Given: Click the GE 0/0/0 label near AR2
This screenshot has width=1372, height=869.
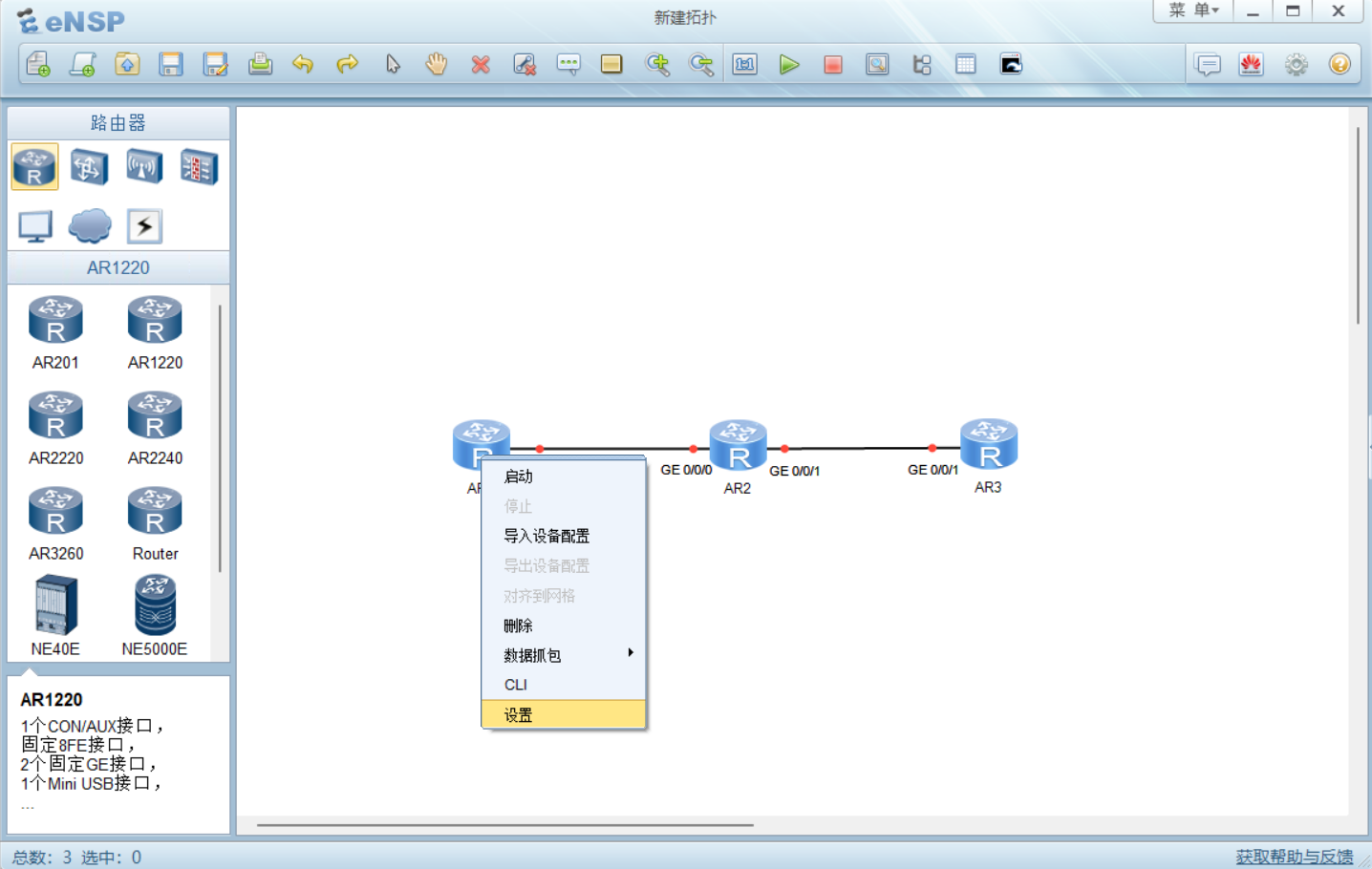Looking at the screenshot, I should click(686, 470).
